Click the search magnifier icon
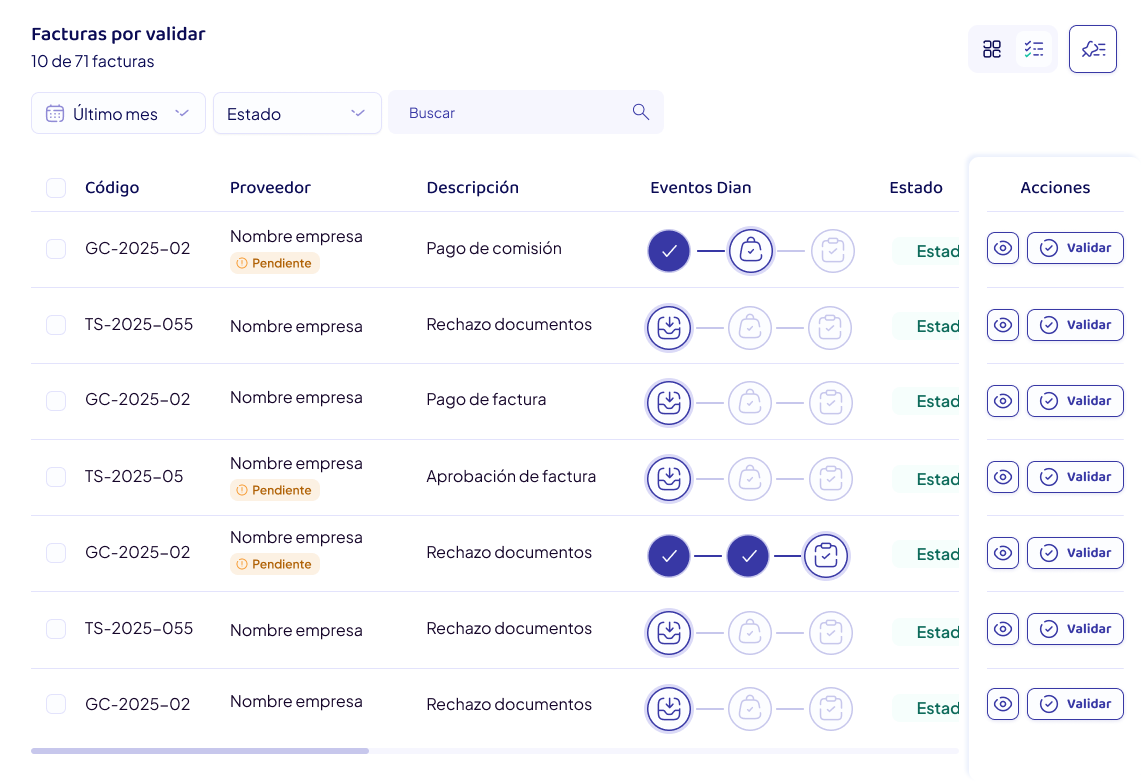The height and width of the screenshot is (782, 1142). pos(640,111)
